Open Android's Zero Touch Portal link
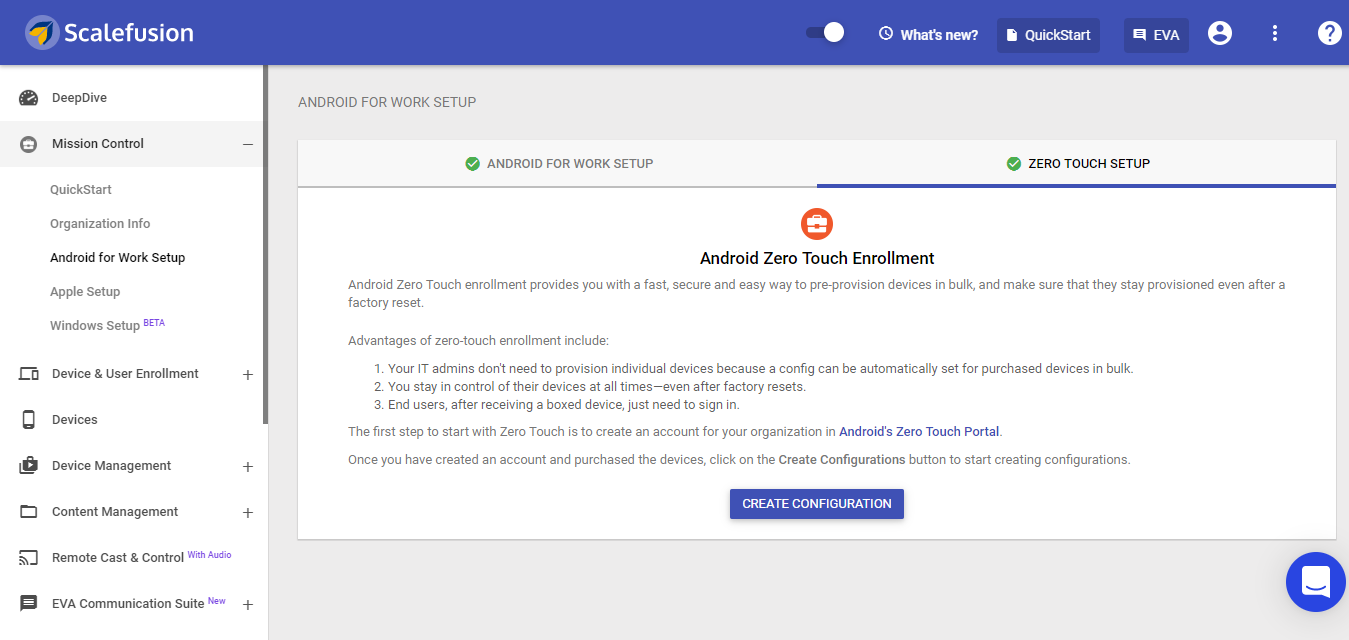The width and height of the screenshot is (1349, 640). coord(919,432)
